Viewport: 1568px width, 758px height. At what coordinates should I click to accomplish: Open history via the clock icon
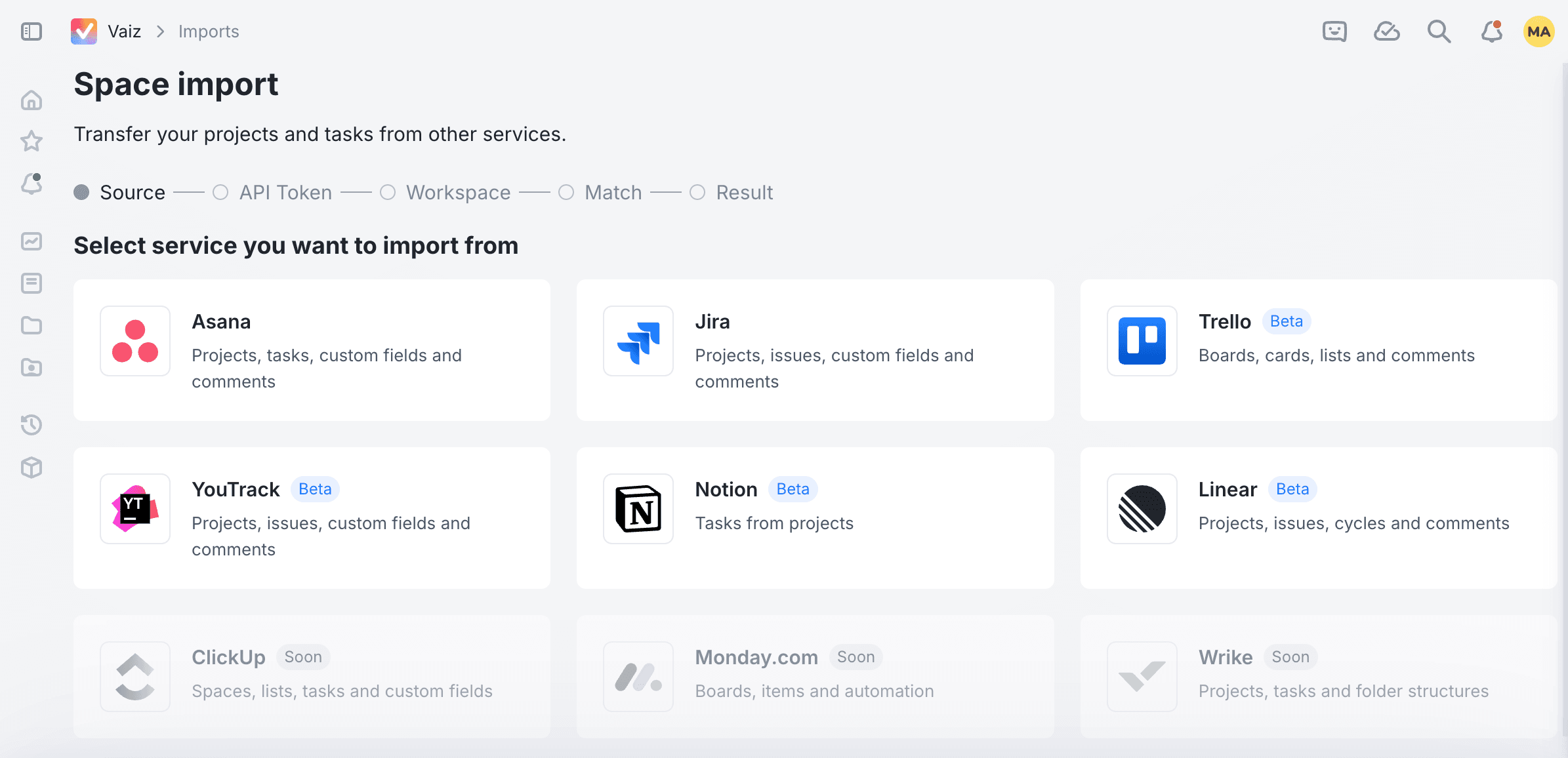(31, 425)
